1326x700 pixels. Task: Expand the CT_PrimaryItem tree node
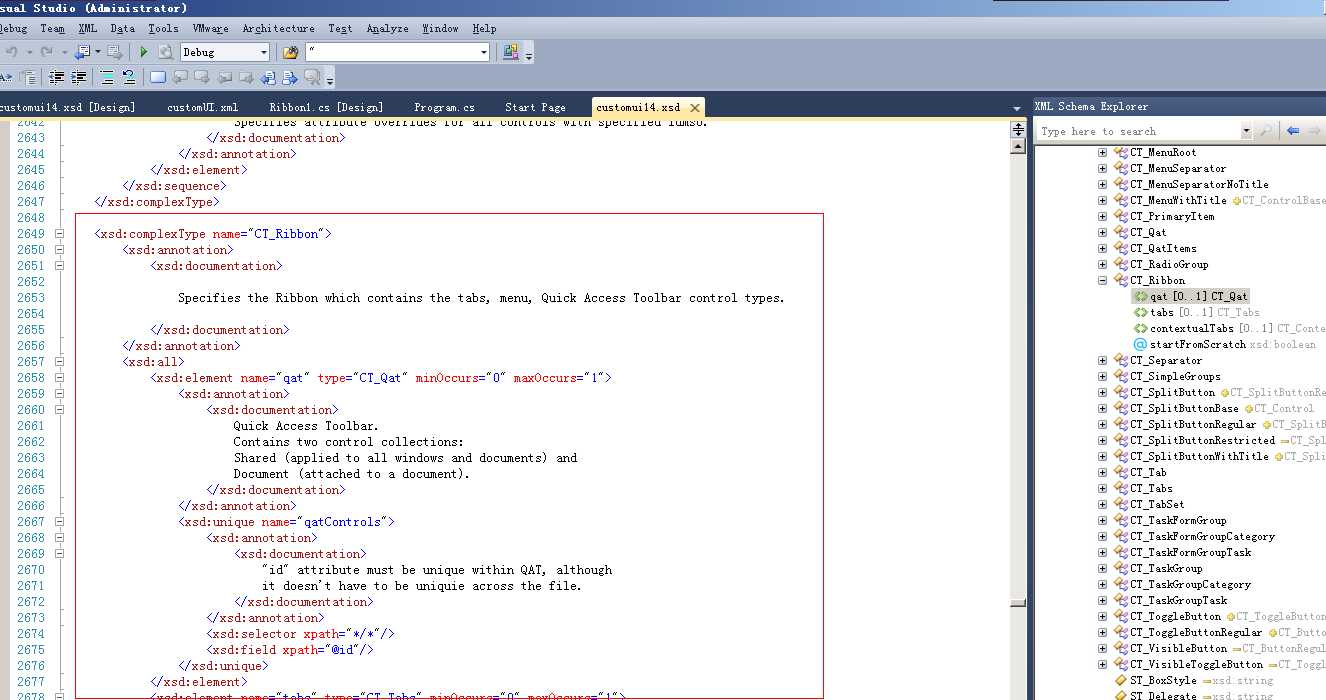point(1103,217)
